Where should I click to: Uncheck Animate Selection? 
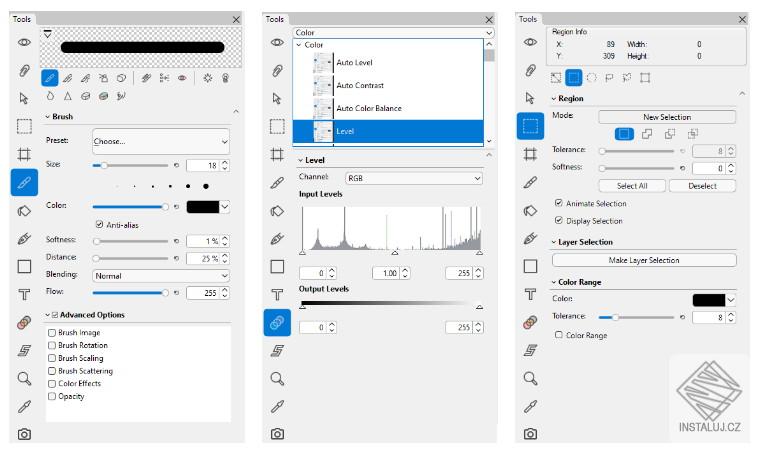559,203
